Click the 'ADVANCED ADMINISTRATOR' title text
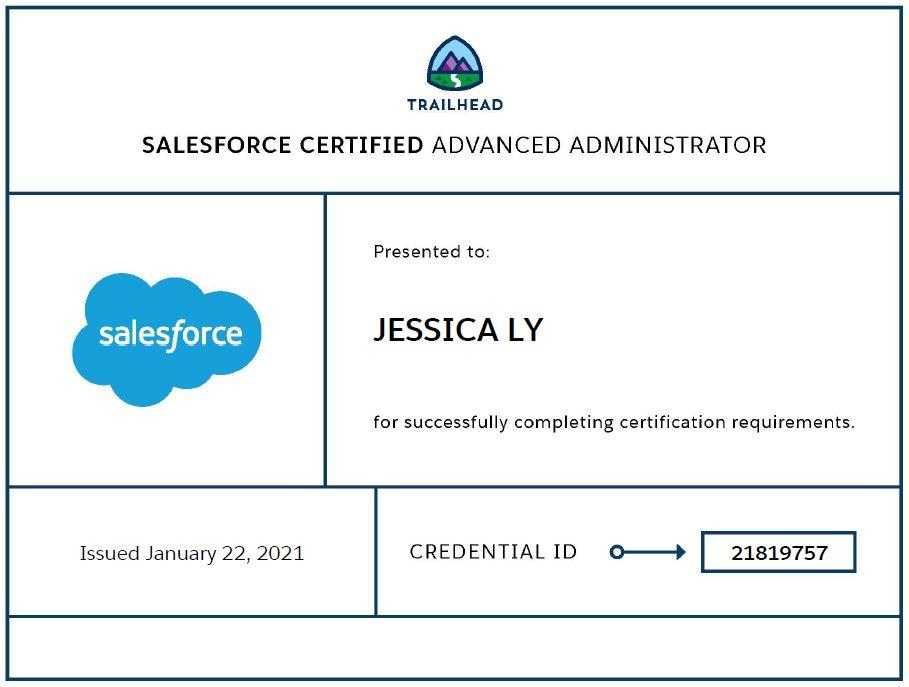The image size is (909, 687). tap(599, 145)
